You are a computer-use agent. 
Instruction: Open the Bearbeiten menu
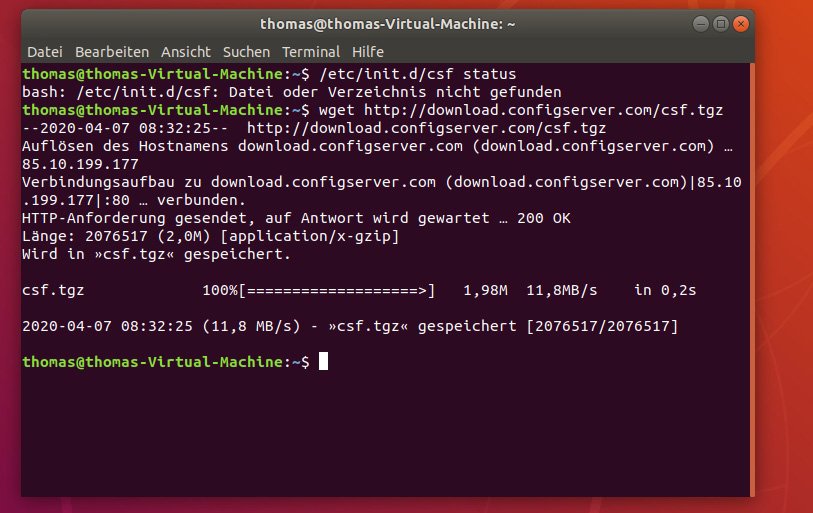tap(111, 51)
